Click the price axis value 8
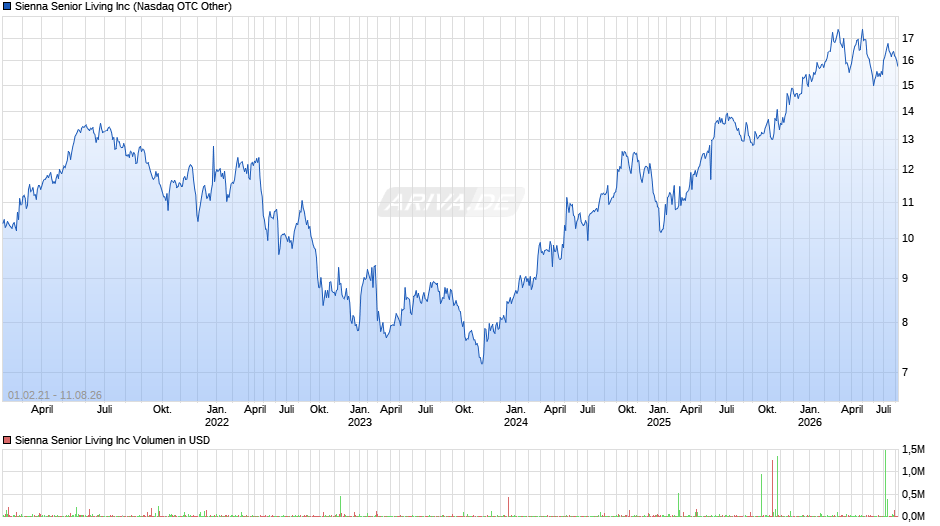 905,323
